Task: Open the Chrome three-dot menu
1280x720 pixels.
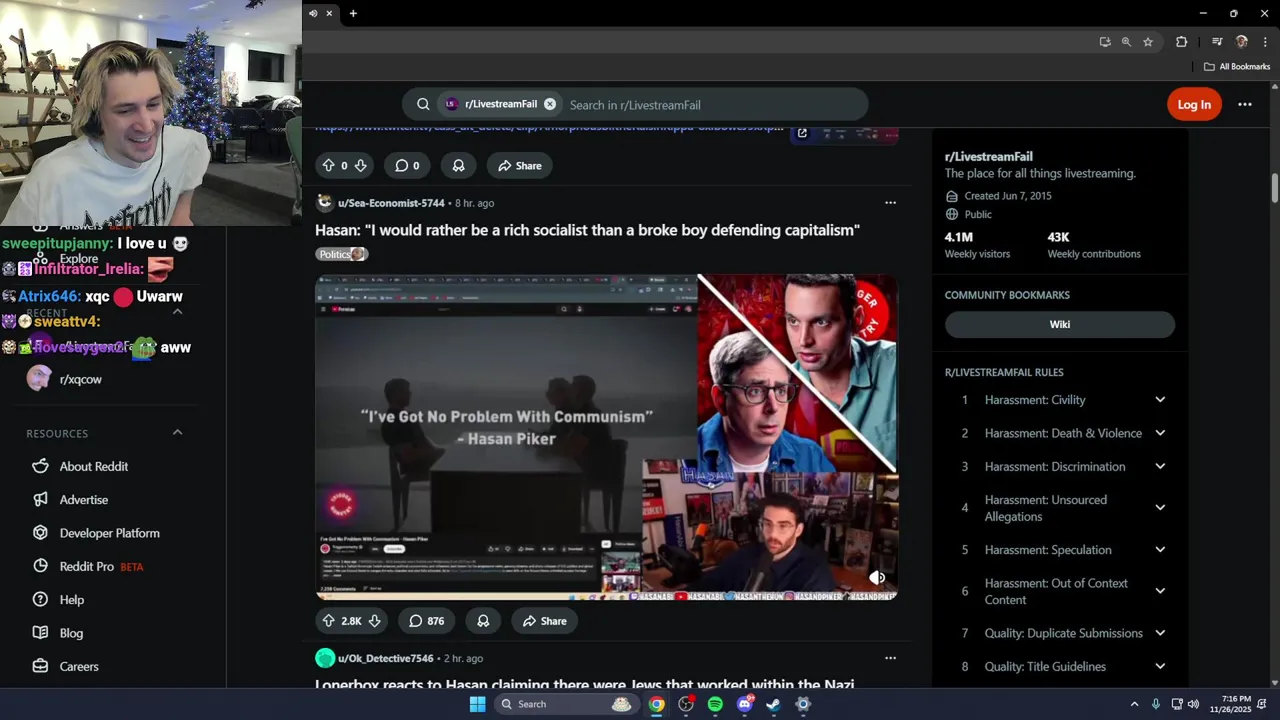Action: click(1266, 42)
